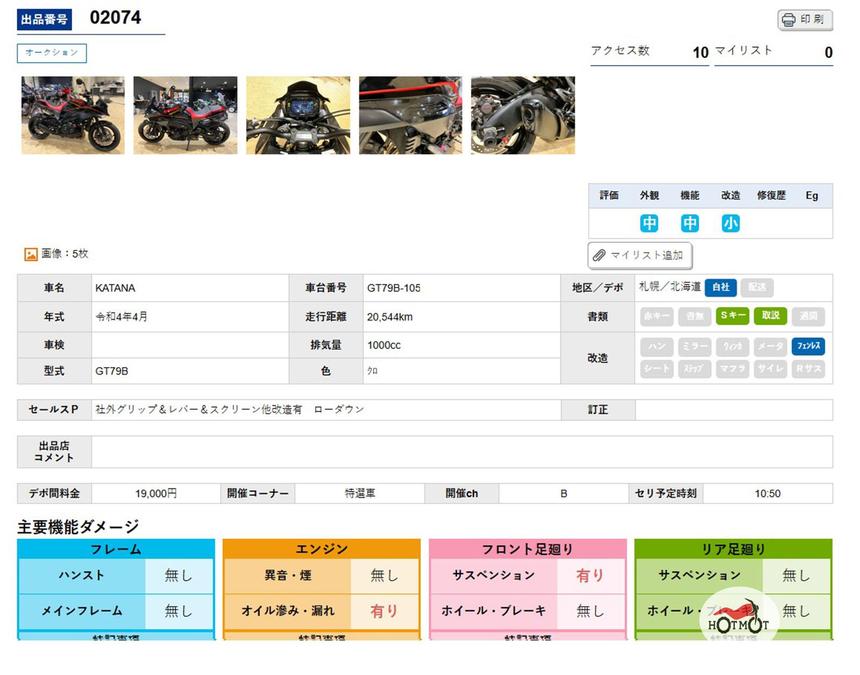Open the fourth close-up bodywork thumbnail

tap(410, 115)
